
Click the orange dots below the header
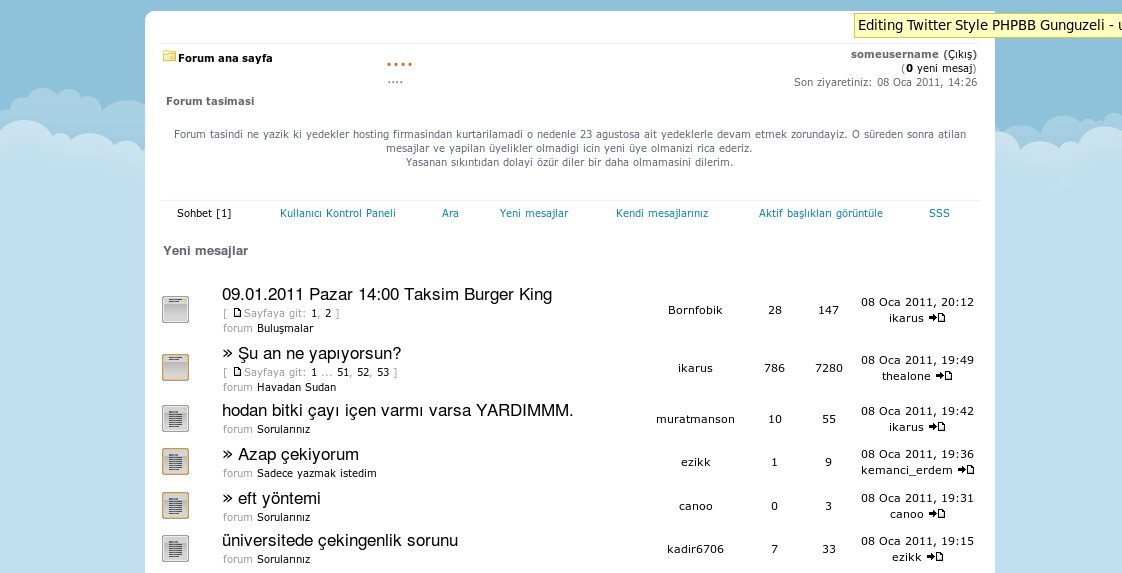click(399, 65)
